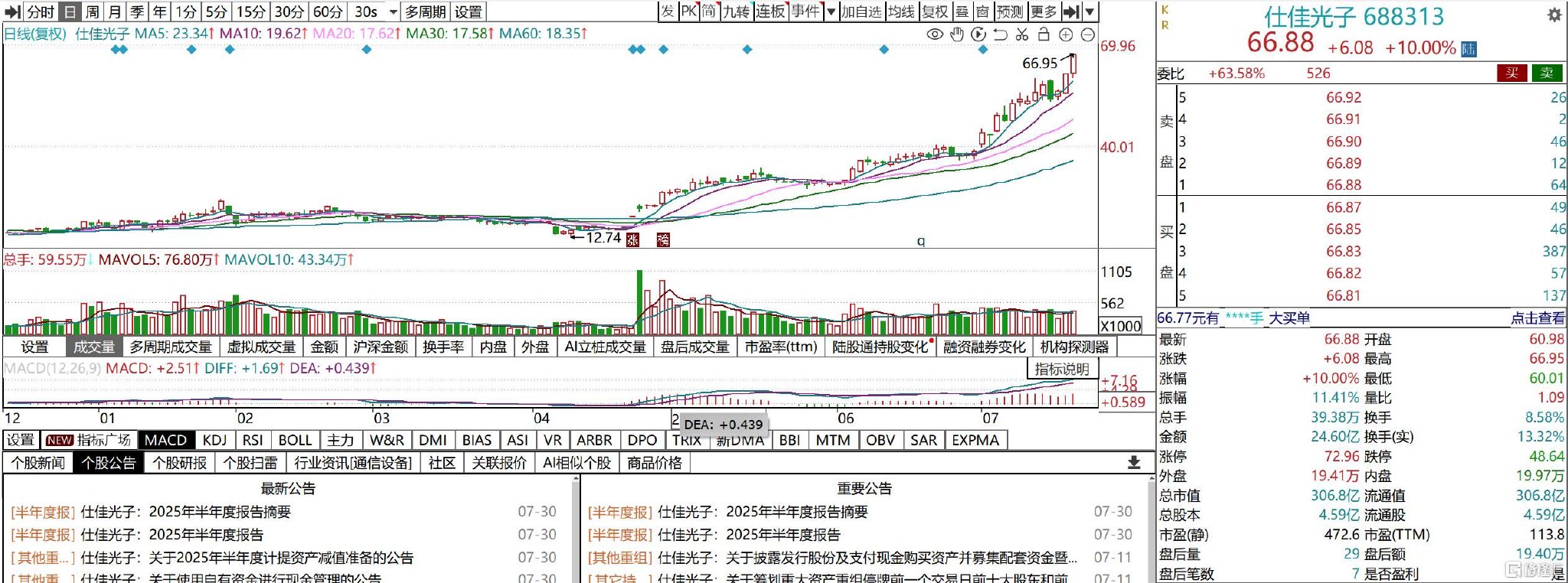Select the 融资融券变化 indicator tab
This screenshot has height=583, width=1568.
984,347
